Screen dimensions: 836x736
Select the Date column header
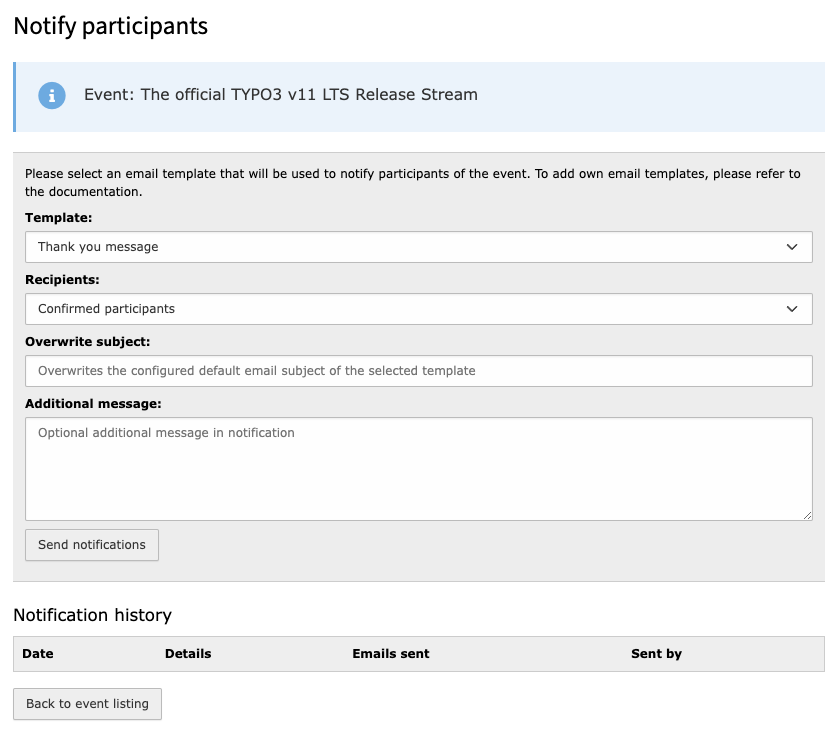pyautogui.click(x=38, y=654)
